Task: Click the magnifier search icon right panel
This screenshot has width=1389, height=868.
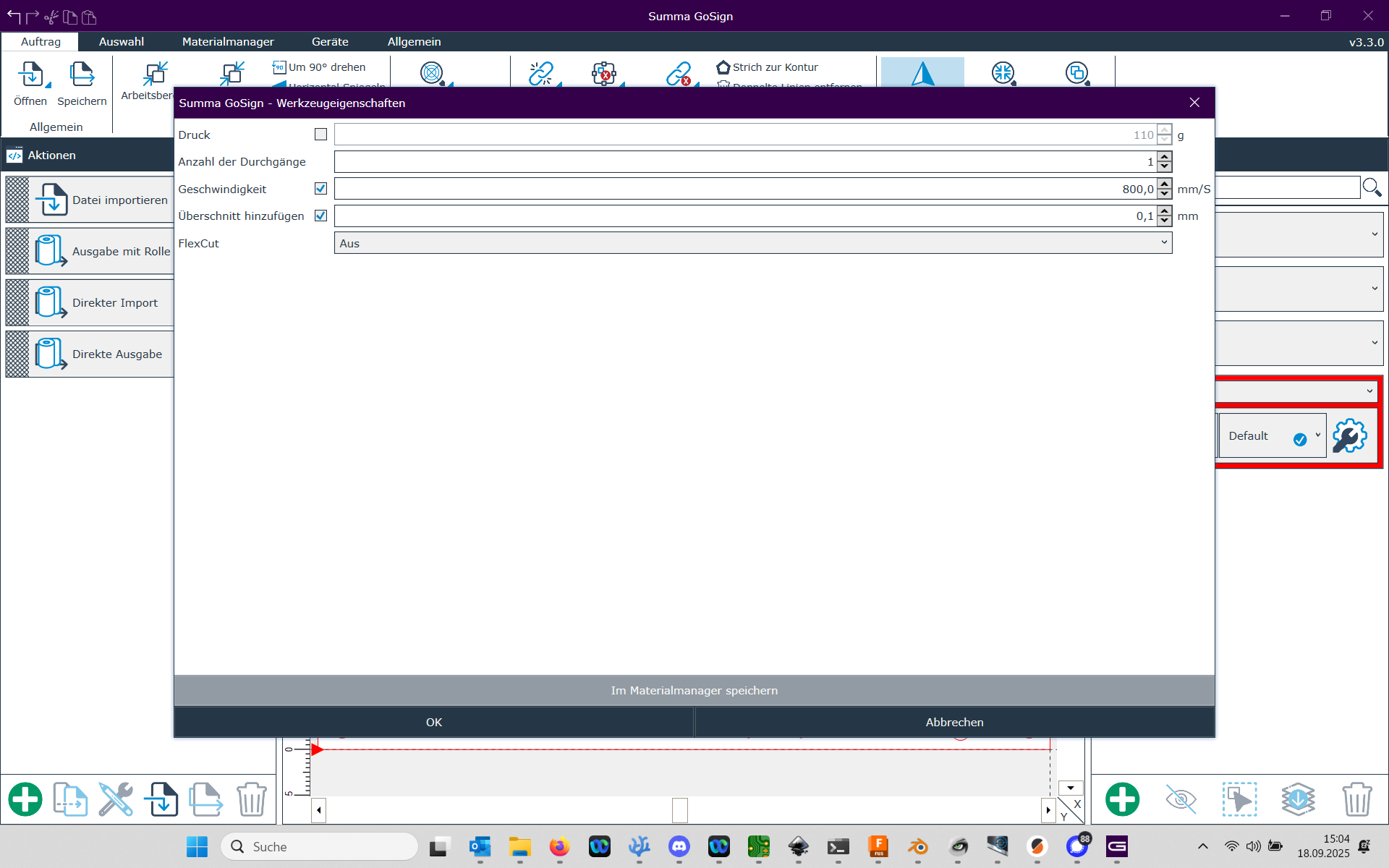Action: click(x=1372, y=188)
